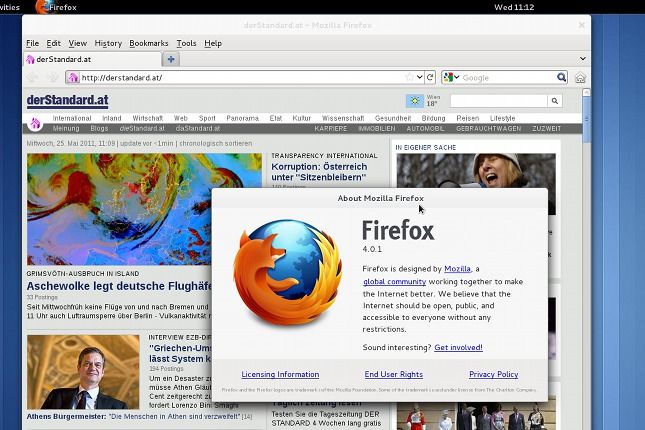
Task: Open the Kultur section
Action: point(302,118)
